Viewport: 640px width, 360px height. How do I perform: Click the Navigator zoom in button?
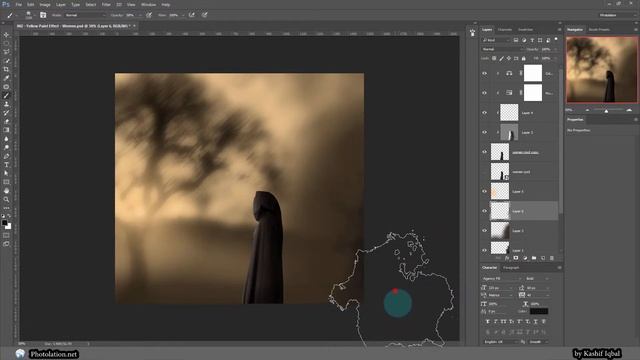tap(629, 110)
